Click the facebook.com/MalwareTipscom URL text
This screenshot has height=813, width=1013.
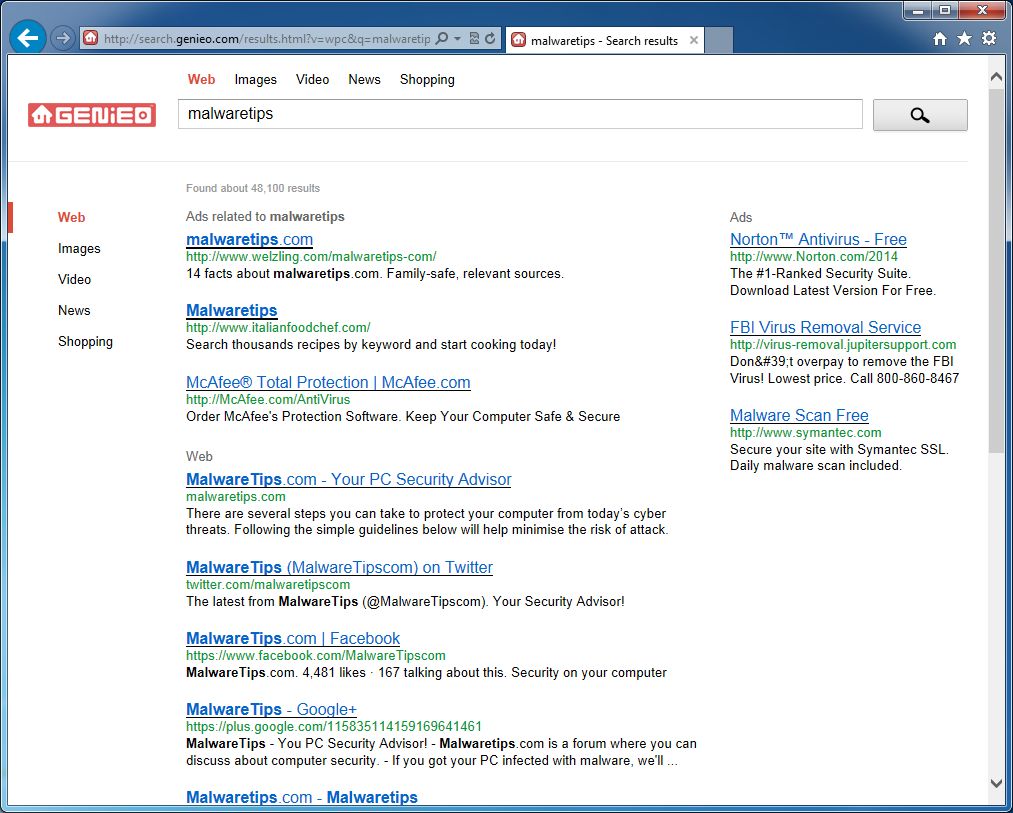tap(316, 655)
